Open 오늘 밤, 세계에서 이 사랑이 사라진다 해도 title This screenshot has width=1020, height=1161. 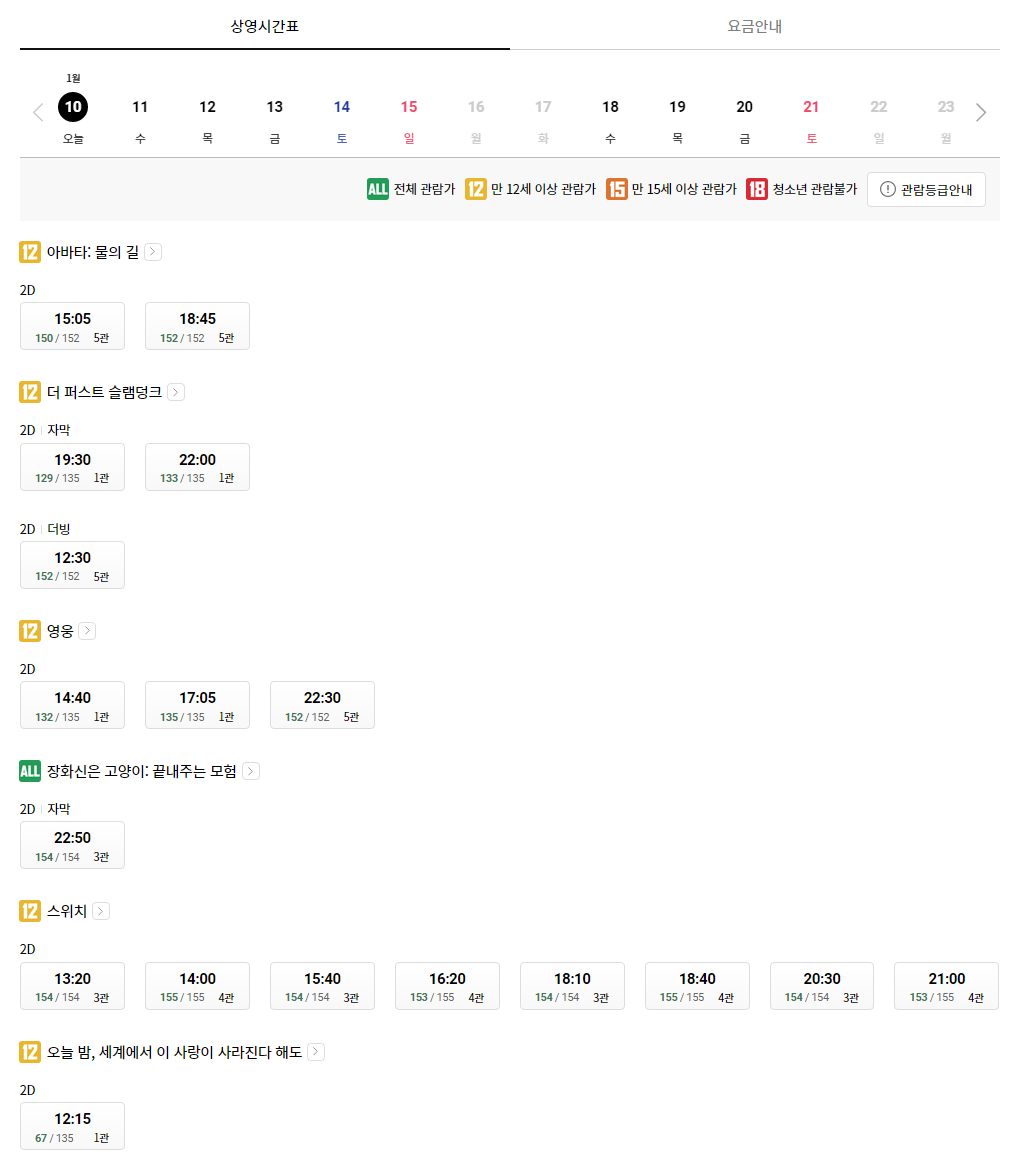[x=174, y=1051]
